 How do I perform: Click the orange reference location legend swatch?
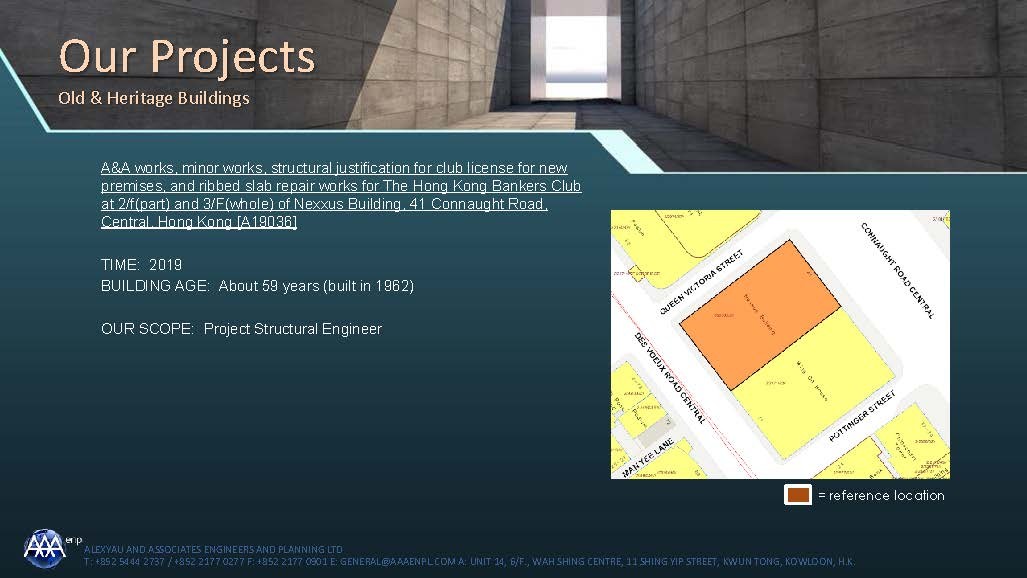[797, 495]
